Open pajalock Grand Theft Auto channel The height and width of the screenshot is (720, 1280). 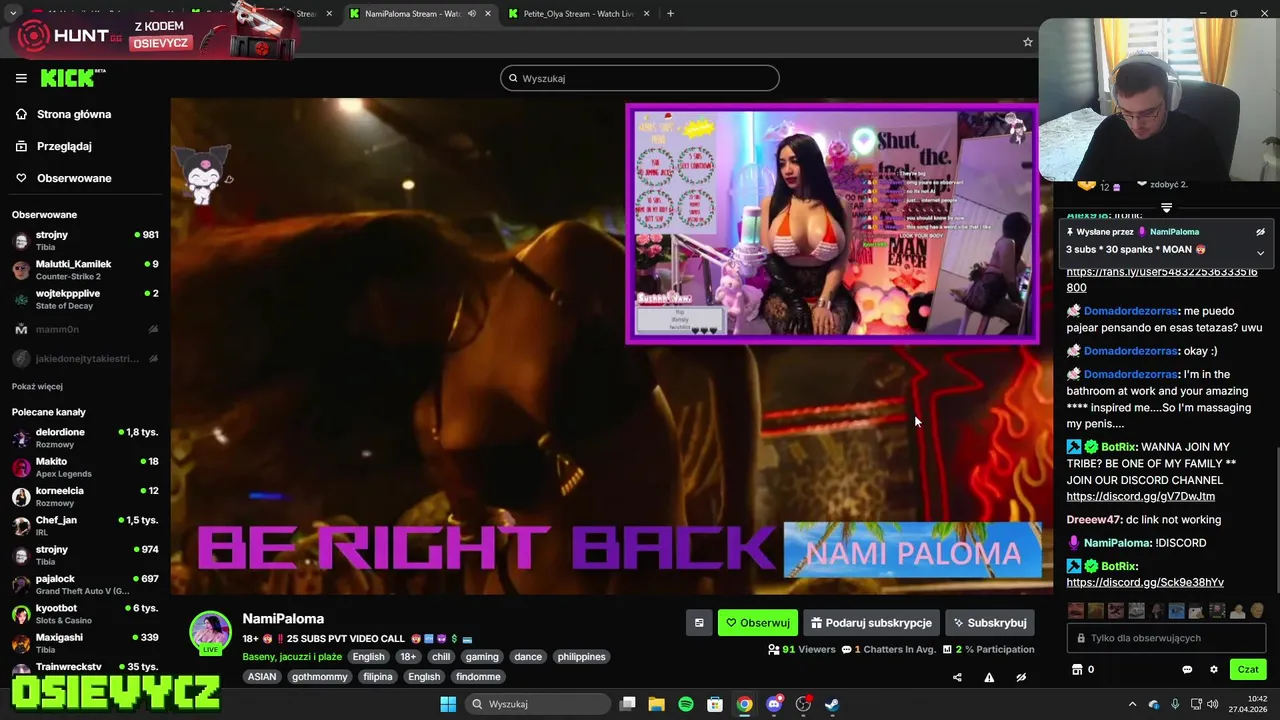pos(85,585)
